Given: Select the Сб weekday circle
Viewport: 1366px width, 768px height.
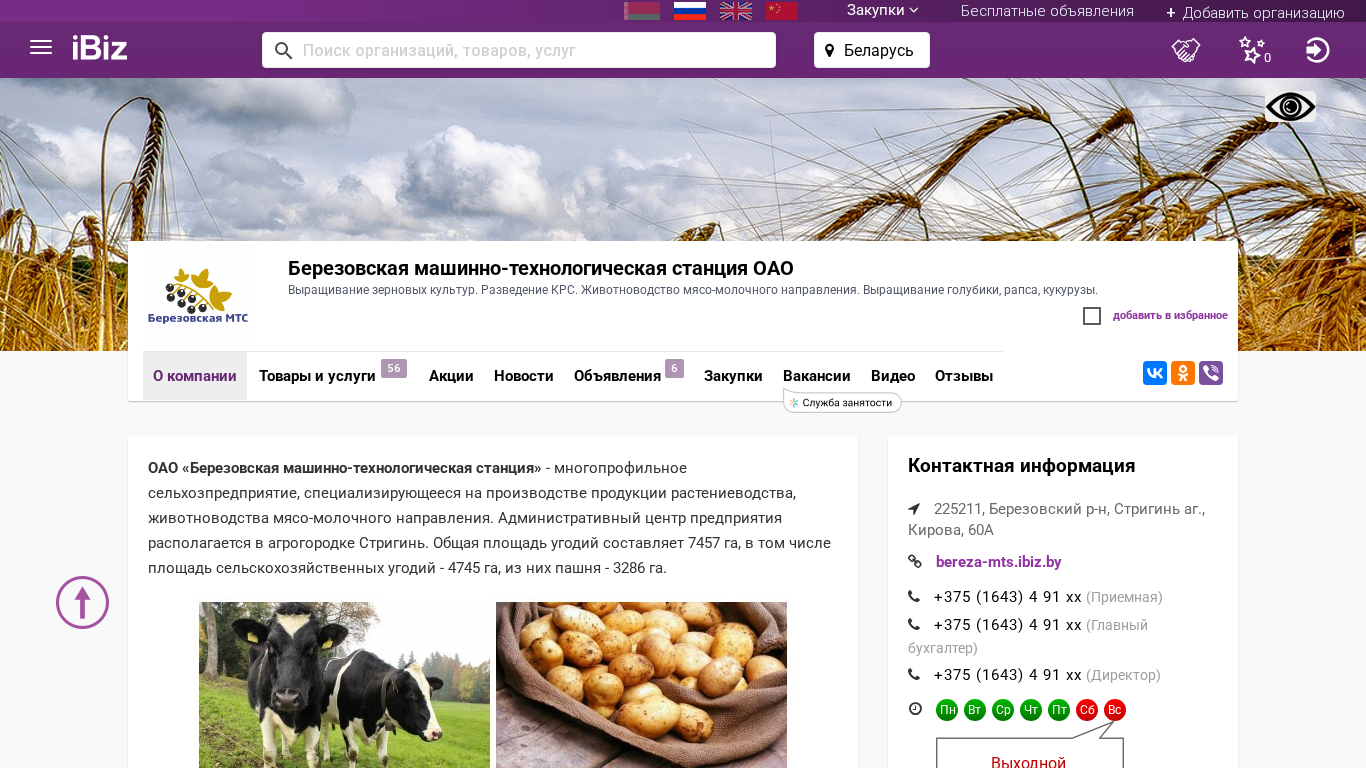Looking at the screenshot, I should coord(1087,710).
